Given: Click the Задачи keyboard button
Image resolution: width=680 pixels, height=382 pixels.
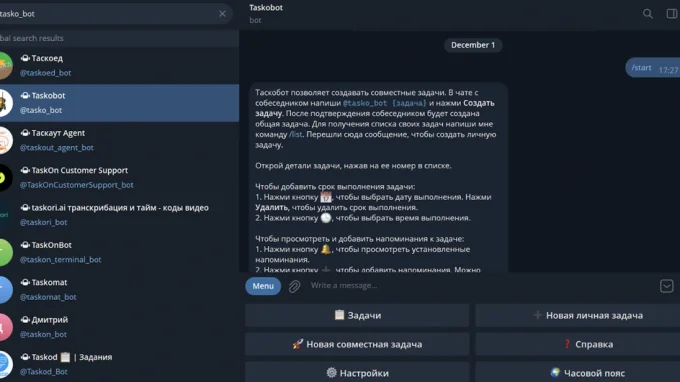Looking at the screenshot, I should click(x=357, y=315).
